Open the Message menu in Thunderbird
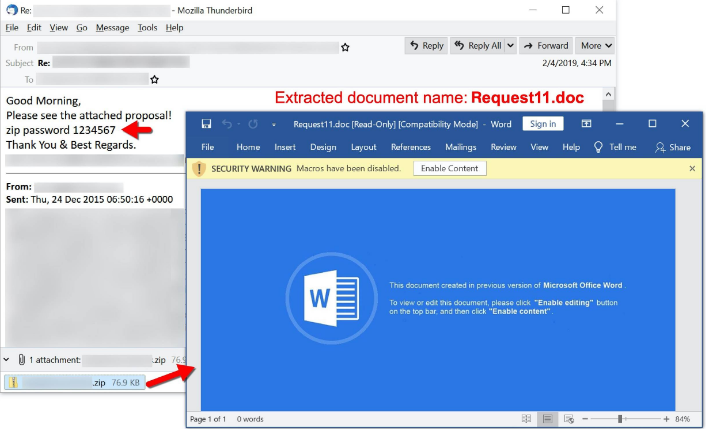Viewport: 706px width, 429px height. click(x=112, y=28)
